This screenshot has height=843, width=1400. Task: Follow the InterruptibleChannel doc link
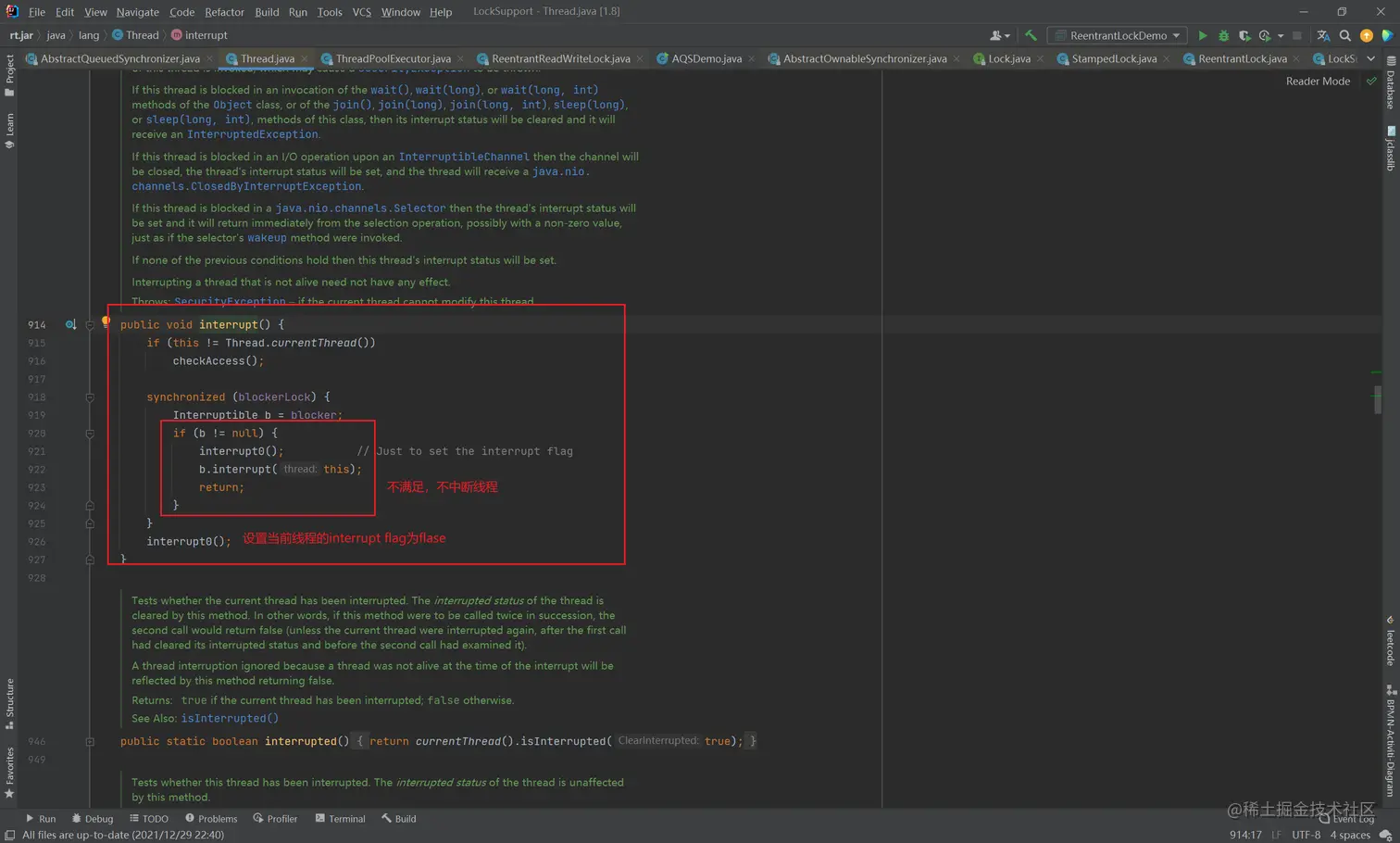pyautogui.click(x=464, y=157)
